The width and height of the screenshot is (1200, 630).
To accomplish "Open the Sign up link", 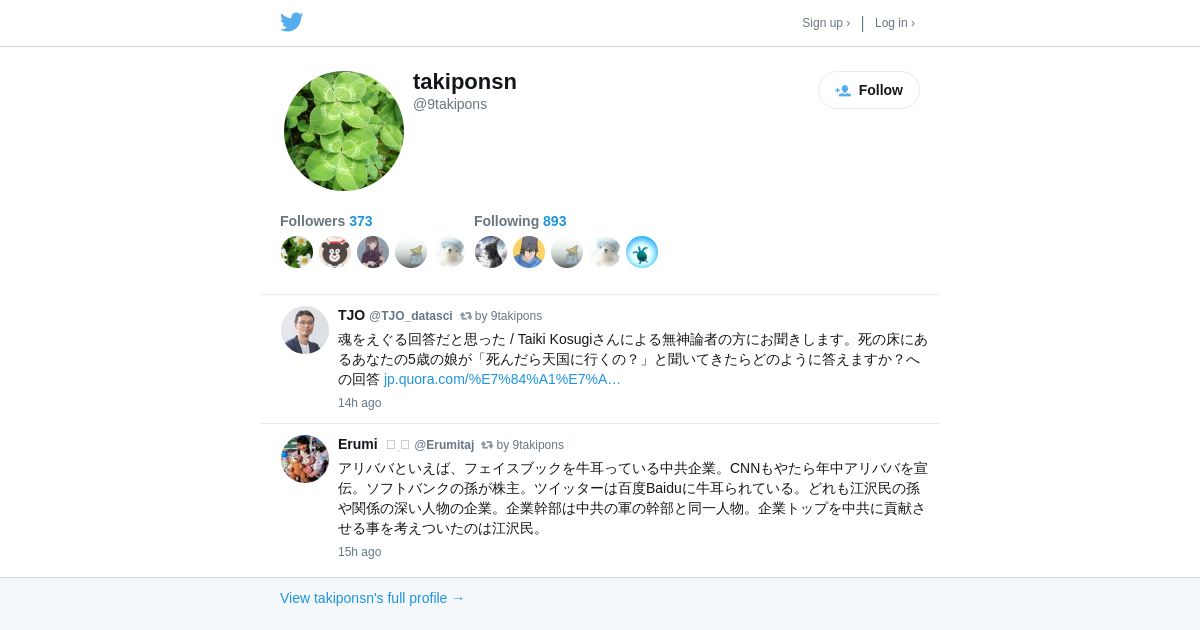I will (x=826, y=23).
